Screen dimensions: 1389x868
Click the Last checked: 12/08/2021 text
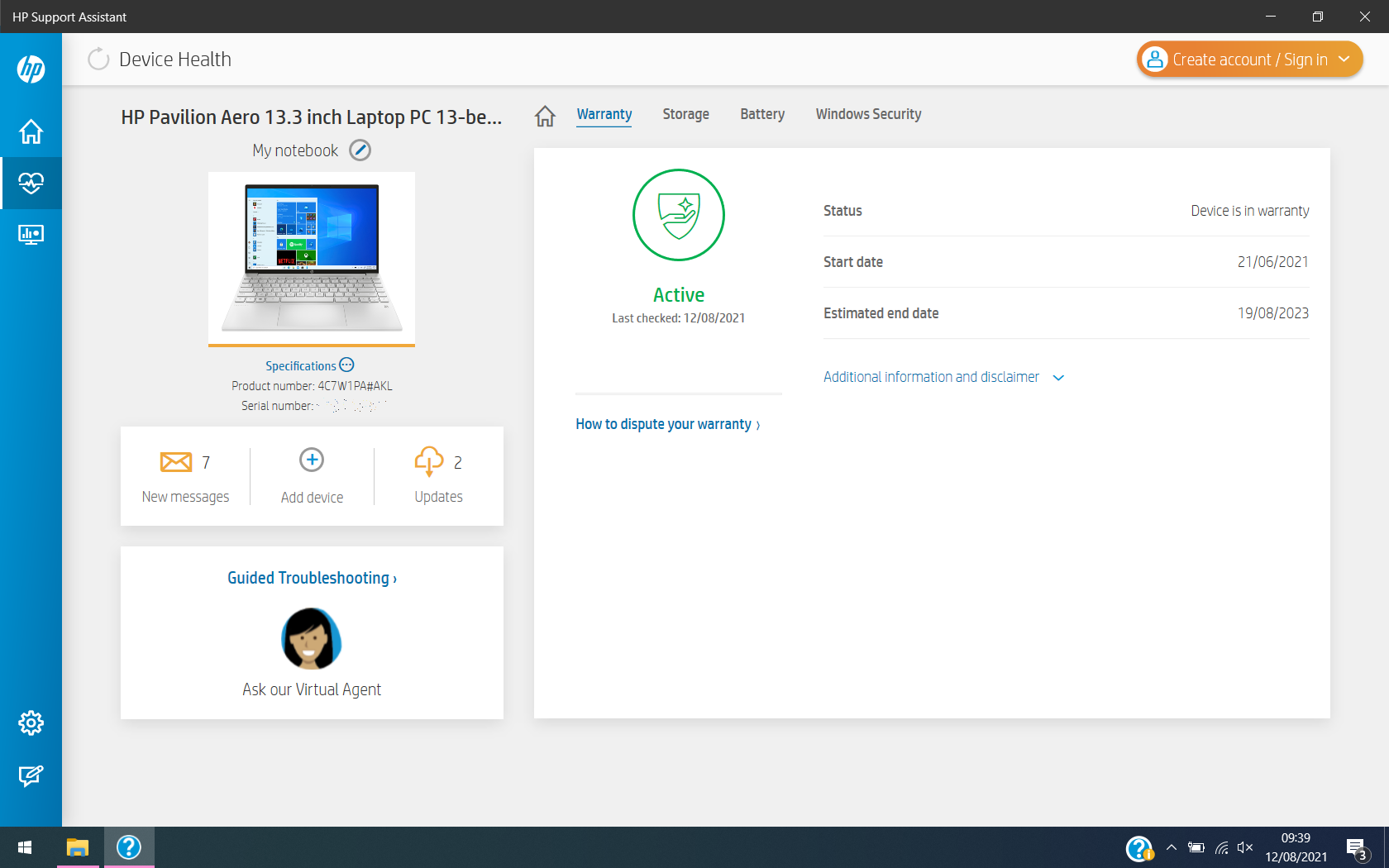[678, 318]
